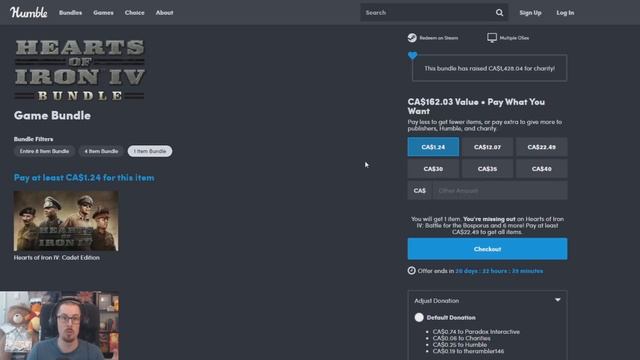Choose the CA$35 price button
This screenshot has height=360, width=640.
(487, 169)
